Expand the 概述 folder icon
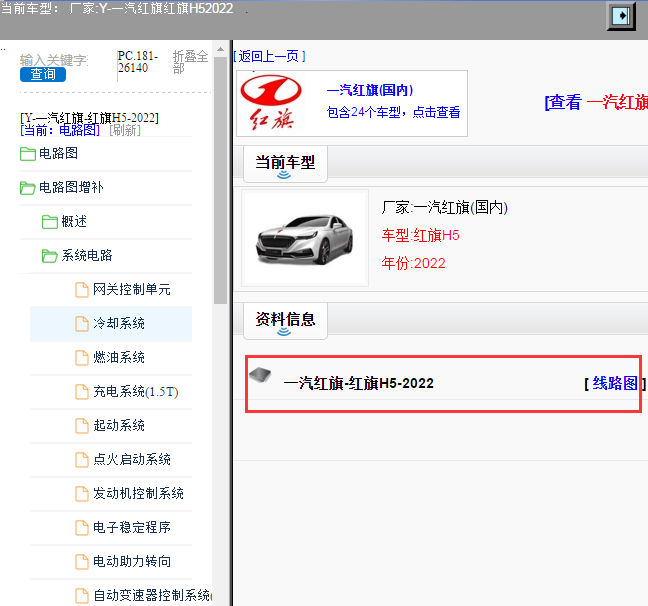The width and height of the screenshot is (648, 606). [50, 222]
